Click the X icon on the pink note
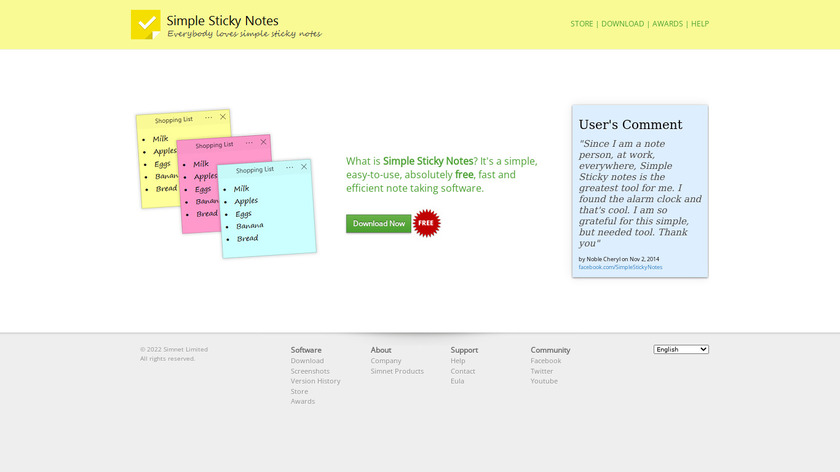This screenshot has height=472, width=840. click(x=263, y=142)
